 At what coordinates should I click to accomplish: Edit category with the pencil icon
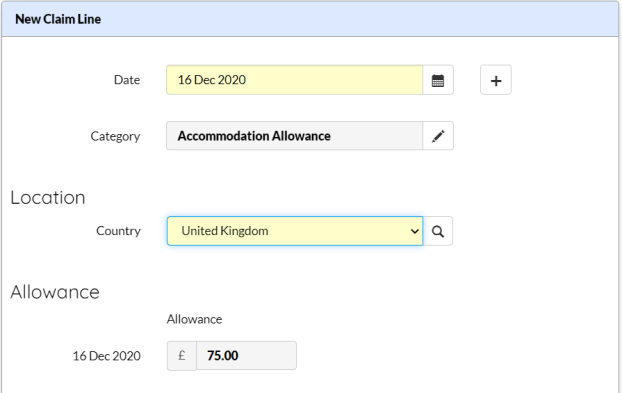click(x=438, y=136)
